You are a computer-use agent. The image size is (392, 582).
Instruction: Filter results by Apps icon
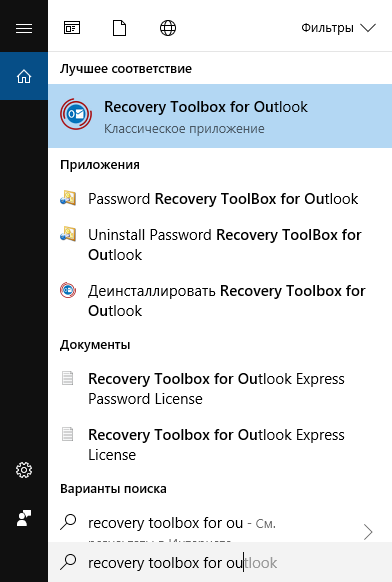point(72,28)
